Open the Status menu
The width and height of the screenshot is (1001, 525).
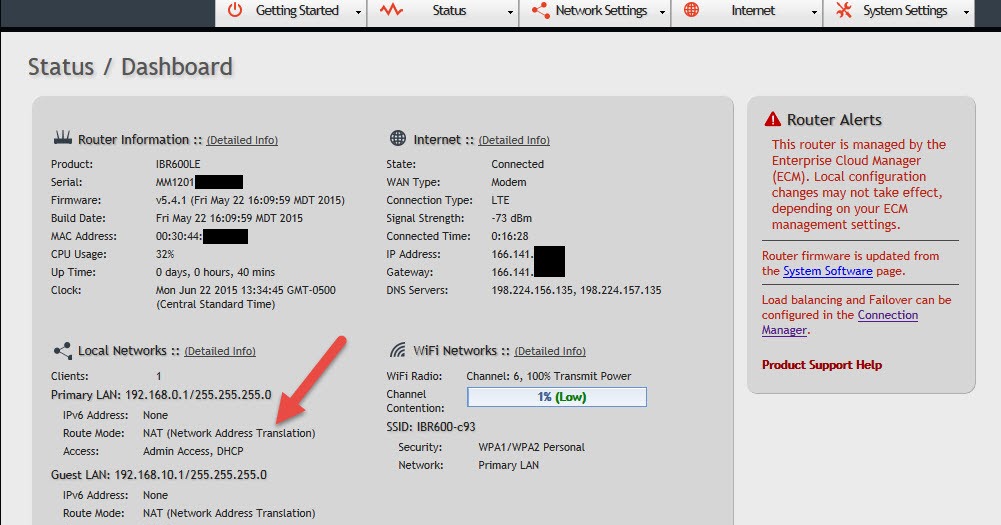point(443,12)
